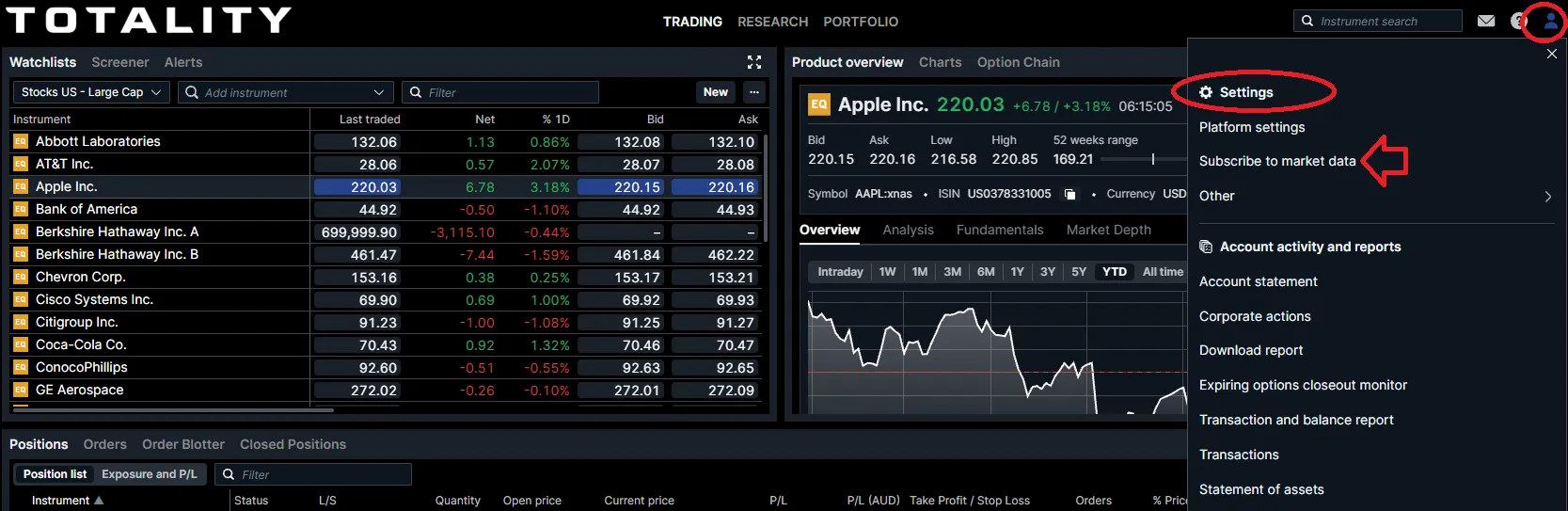Switch to Exposure and P/L view
This screenshot has height=511, width=1568.
pos(150,474)
